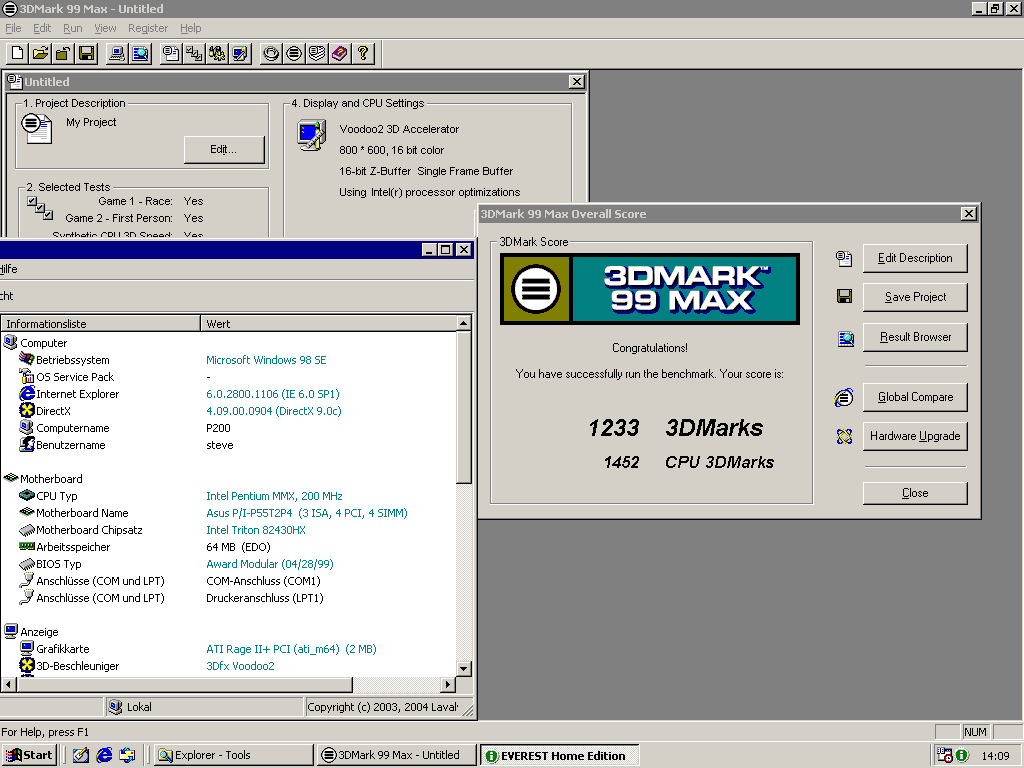Screen dimensions: 1024x768
Task: Click Intel Pentium MMX, 200 MHz link
Action: [x=274, y=496]
